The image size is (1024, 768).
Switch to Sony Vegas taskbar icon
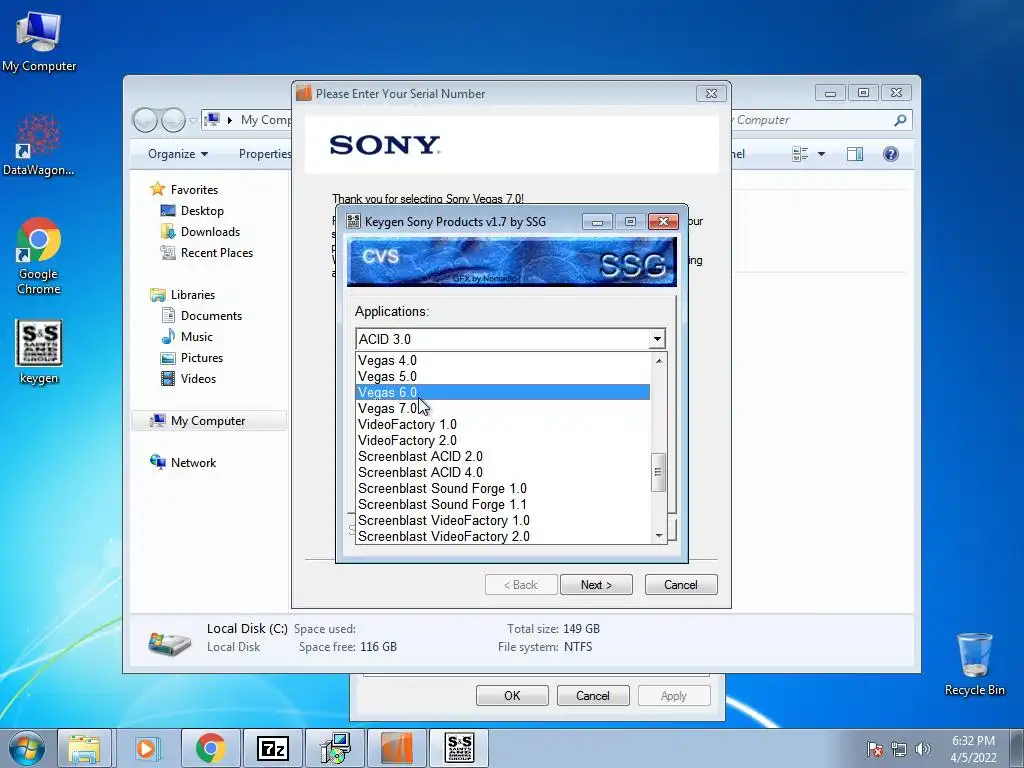(x=397, y=748)
